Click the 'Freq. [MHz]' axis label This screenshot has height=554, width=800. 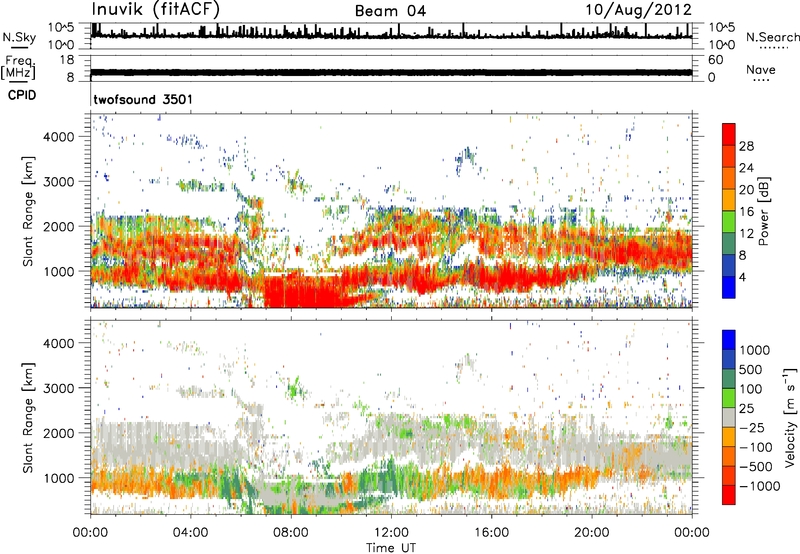point(19,67)
